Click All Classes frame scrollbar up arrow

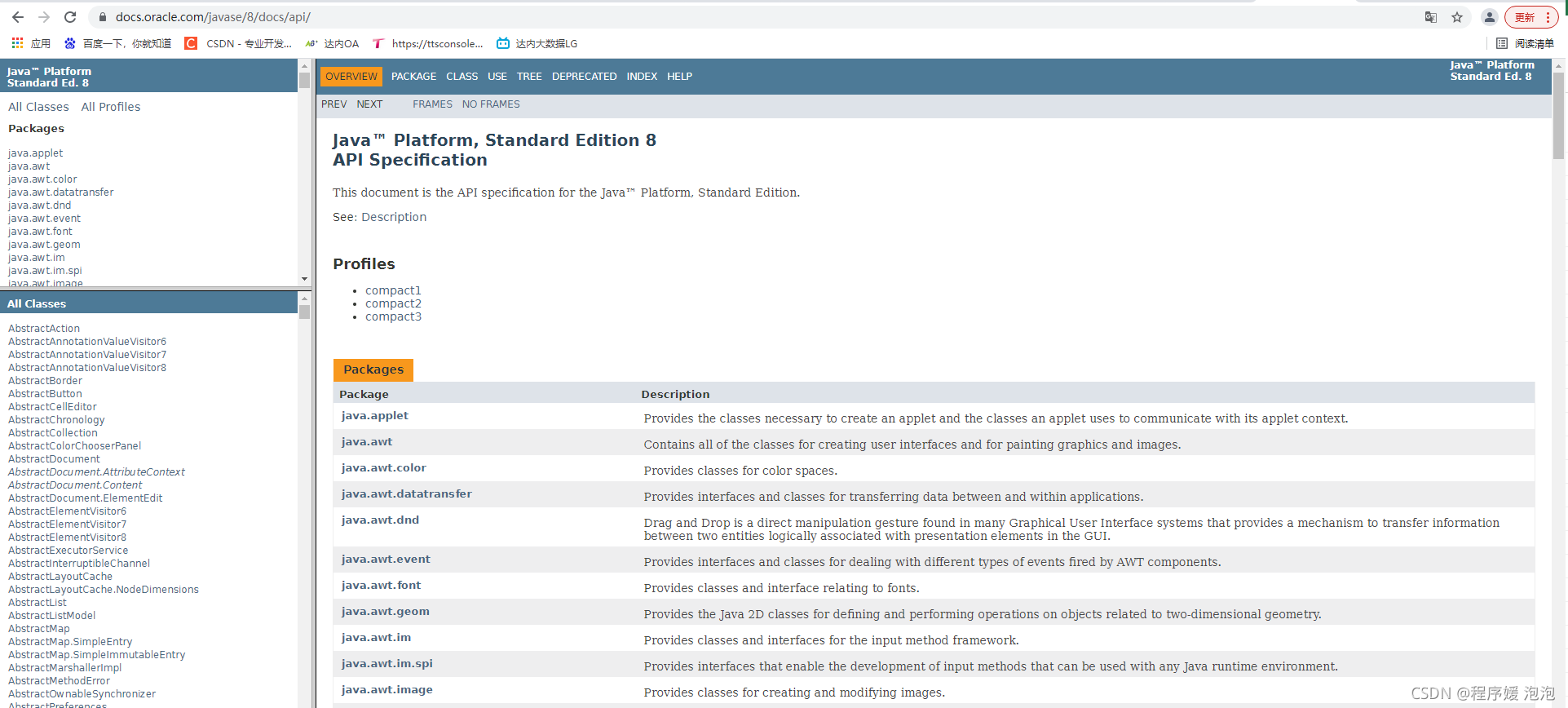point(304,299)
